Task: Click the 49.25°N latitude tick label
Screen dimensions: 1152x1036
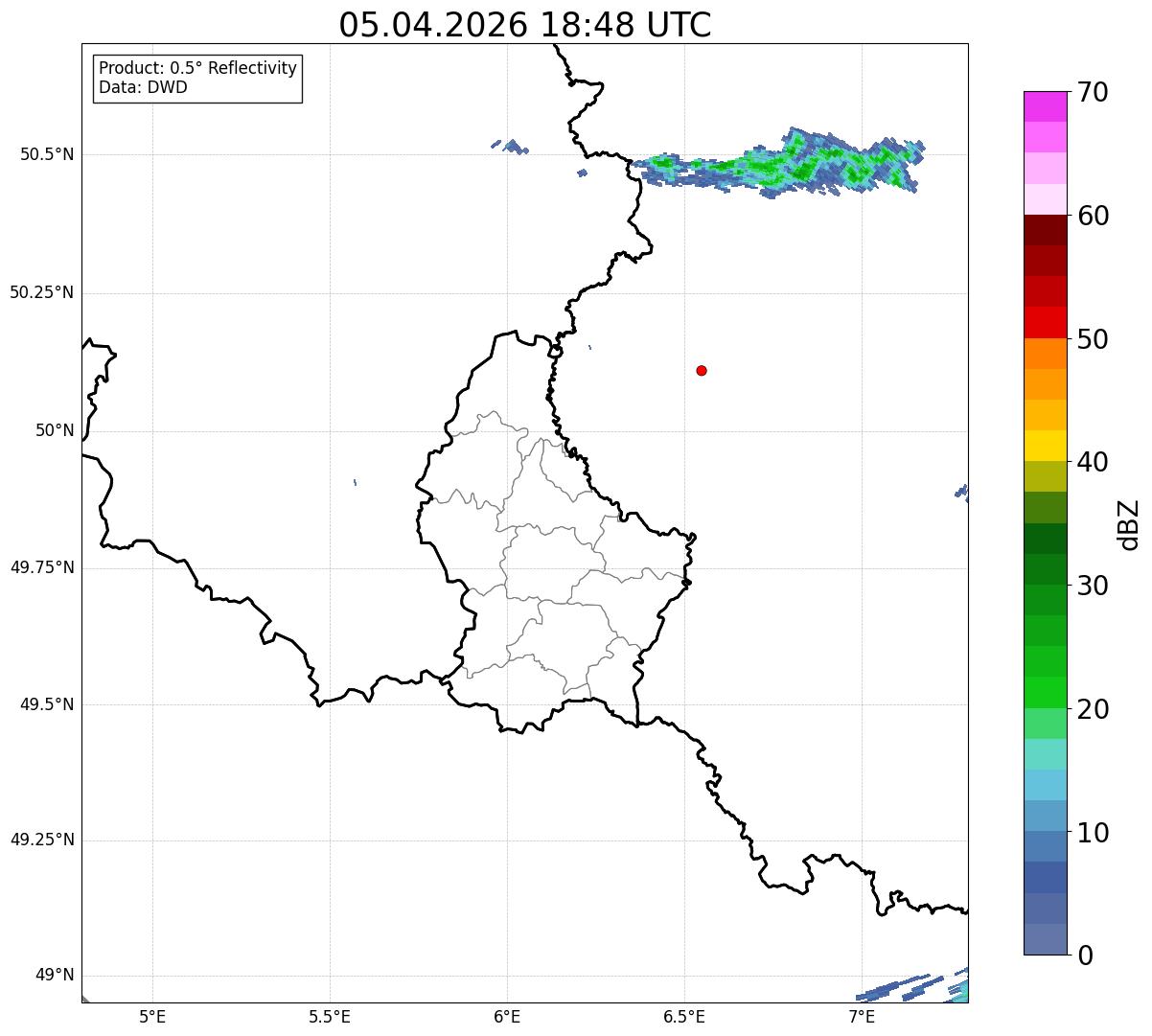Action: pyautogui.click(x=42, y=840)
